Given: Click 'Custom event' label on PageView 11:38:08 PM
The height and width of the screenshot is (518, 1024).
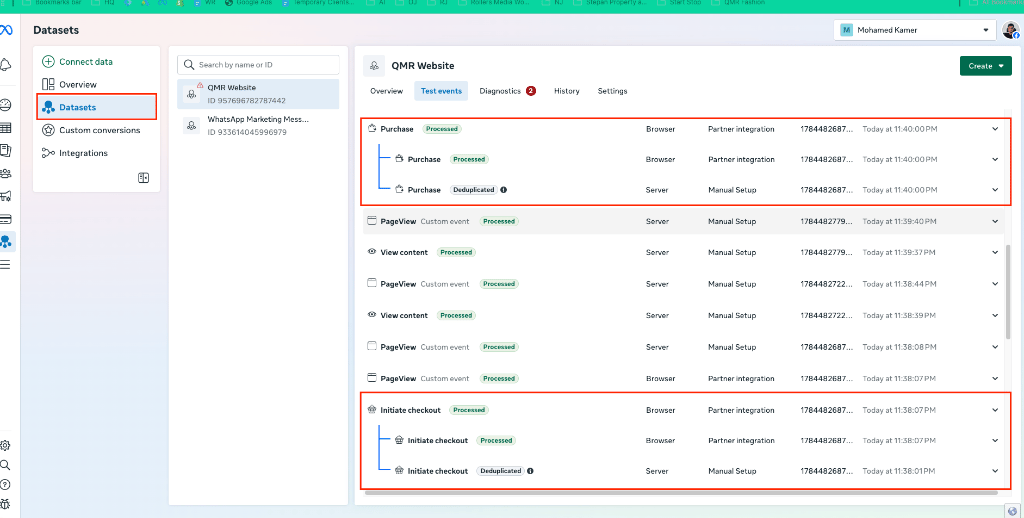Looking at the screenshot, I should [x=445, y=347].
